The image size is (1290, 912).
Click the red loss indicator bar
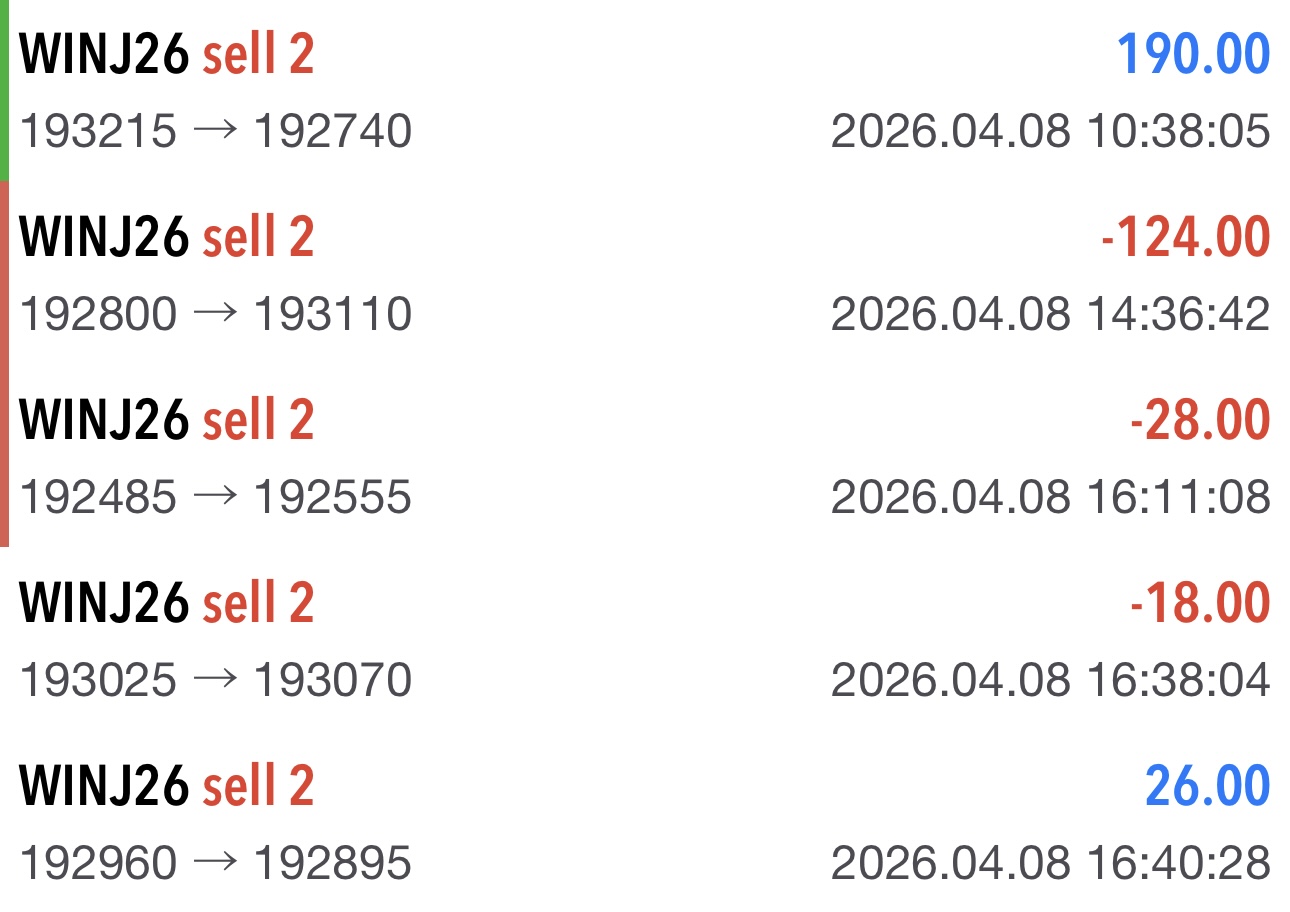point(4,363)
